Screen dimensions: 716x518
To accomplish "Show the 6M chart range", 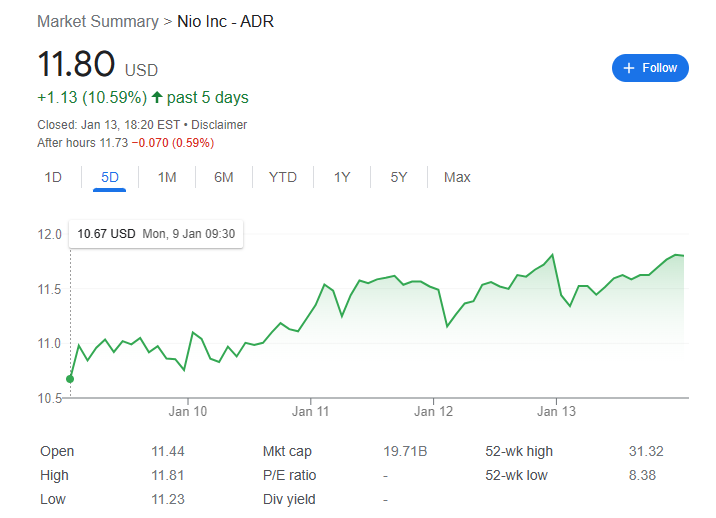I will pyautogui.click(x=224, y=177).
